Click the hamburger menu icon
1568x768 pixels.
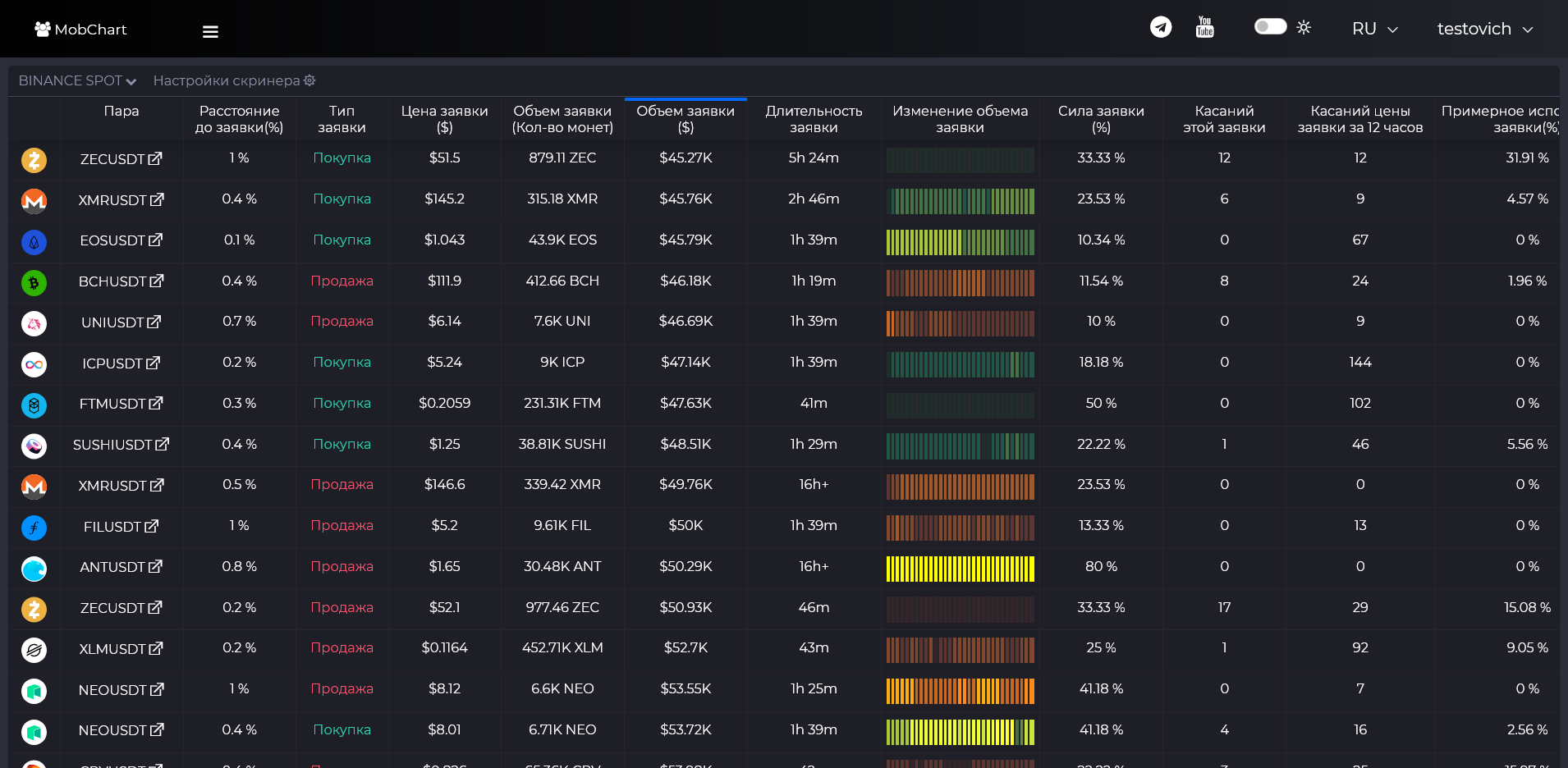pos(210,31)
